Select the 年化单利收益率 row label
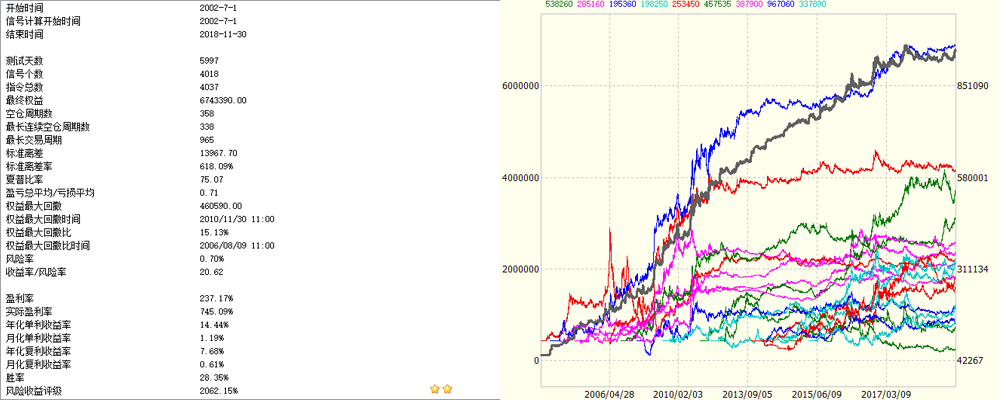The width and height of the screenshot is (1000, 400). [x=39, y=325]
